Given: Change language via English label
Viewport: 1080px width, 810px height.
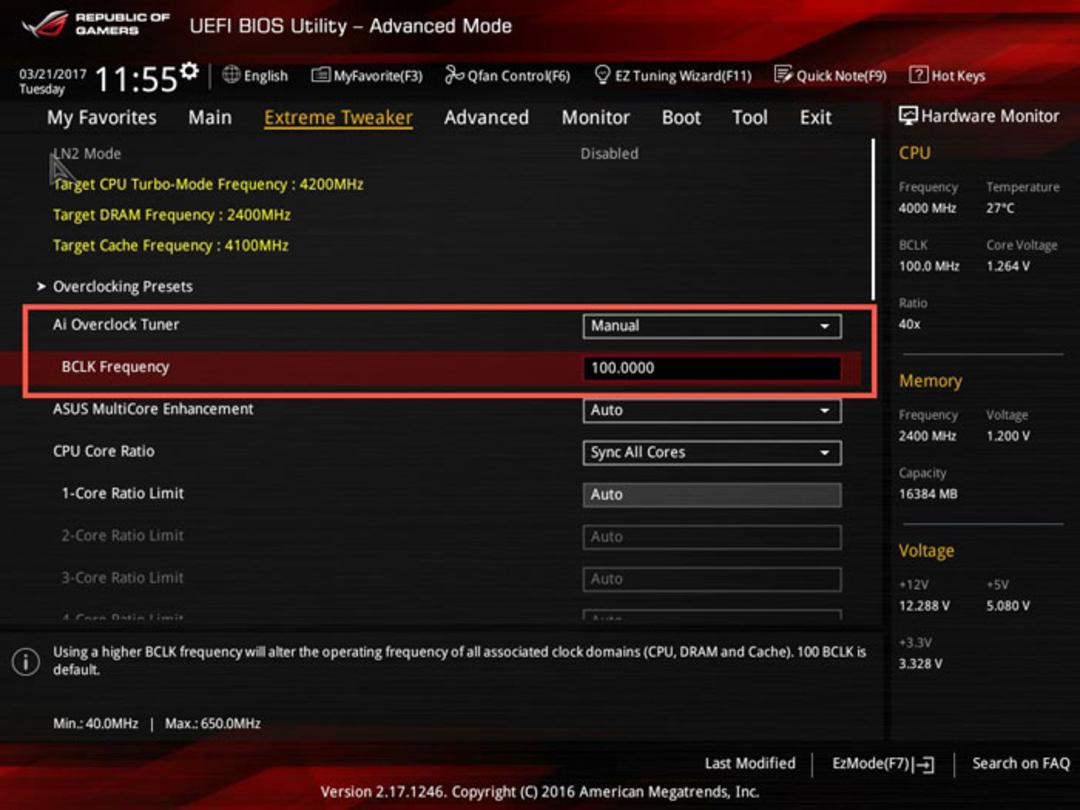Looking at the screenshot, I should coord(266,76).
